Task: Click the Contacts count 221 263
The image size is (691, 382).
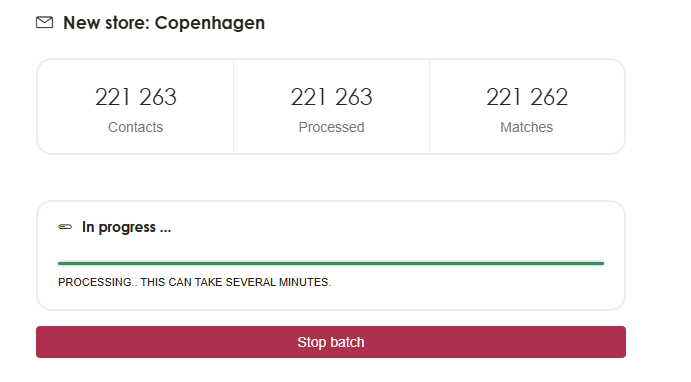Action: tap(136, 97)
